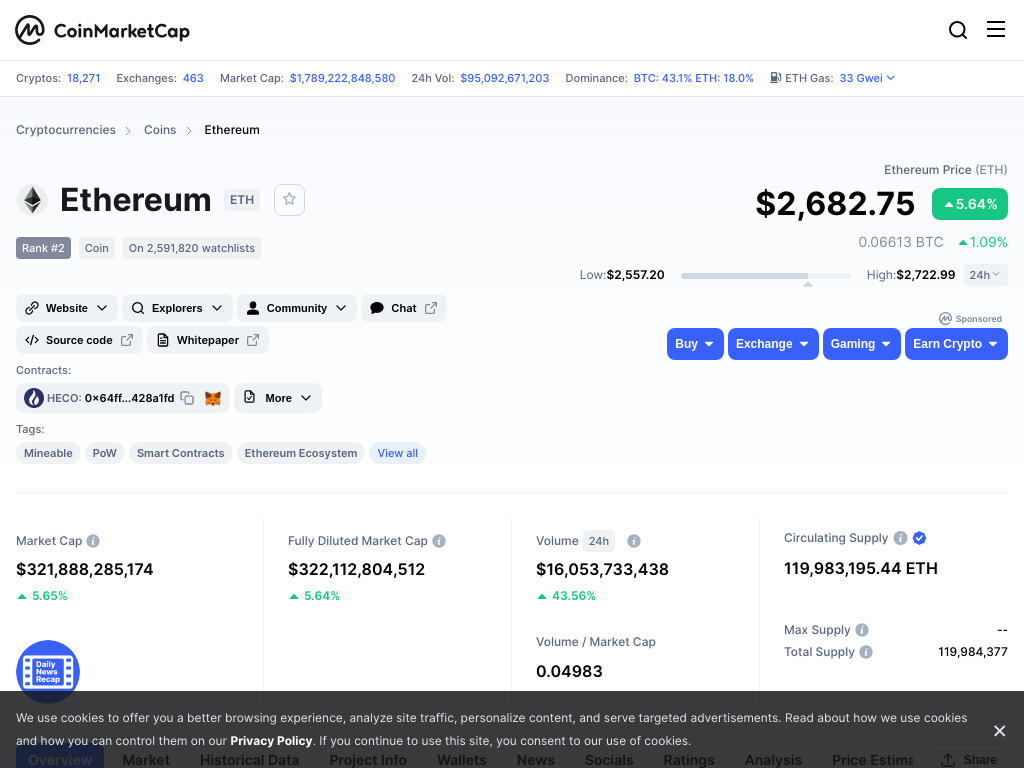Click the Rank #2 badge
The image size is (1024, 768).
coord(43,248)
